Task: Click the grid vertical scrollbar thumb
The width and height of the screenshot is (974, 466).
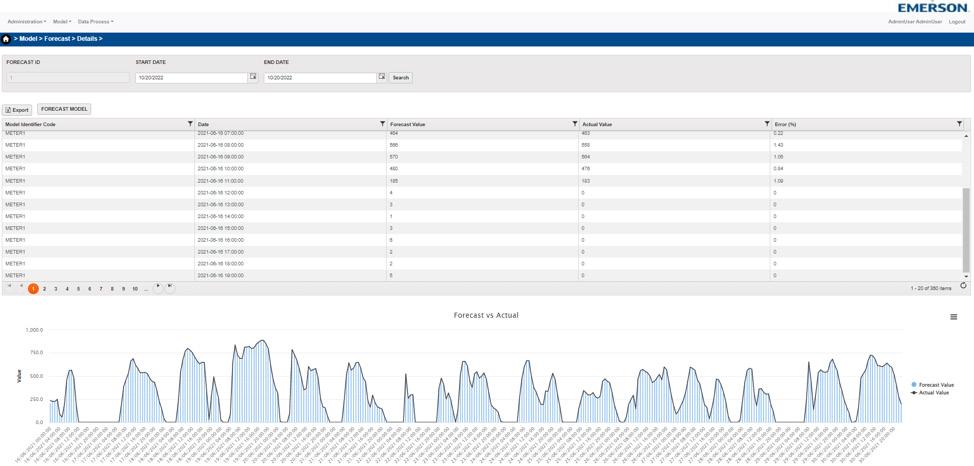Action: pos(966,230)
